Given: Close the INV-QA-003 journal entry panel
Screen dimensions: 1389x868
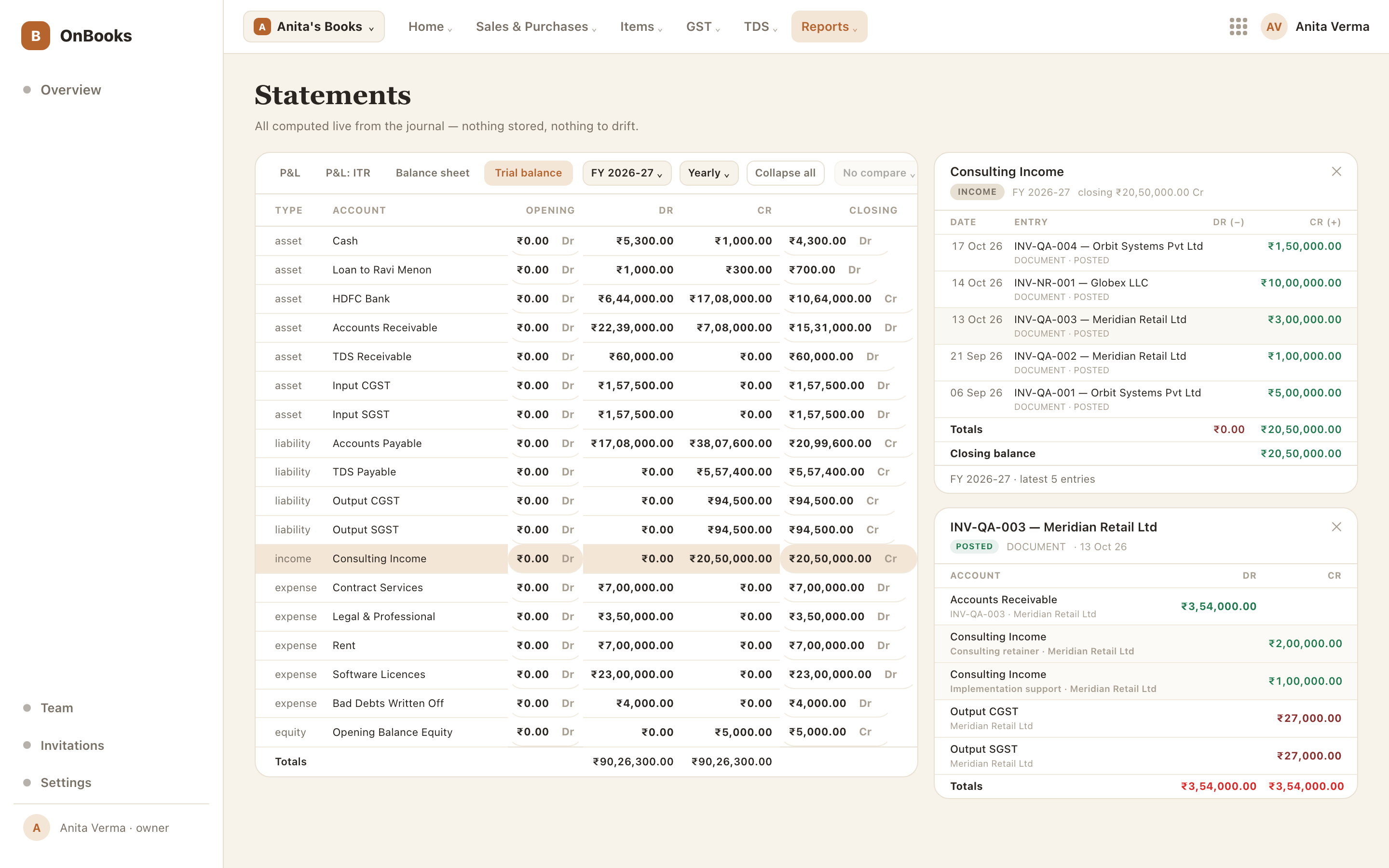Looking at the screenshot, I should [1336, 527].
